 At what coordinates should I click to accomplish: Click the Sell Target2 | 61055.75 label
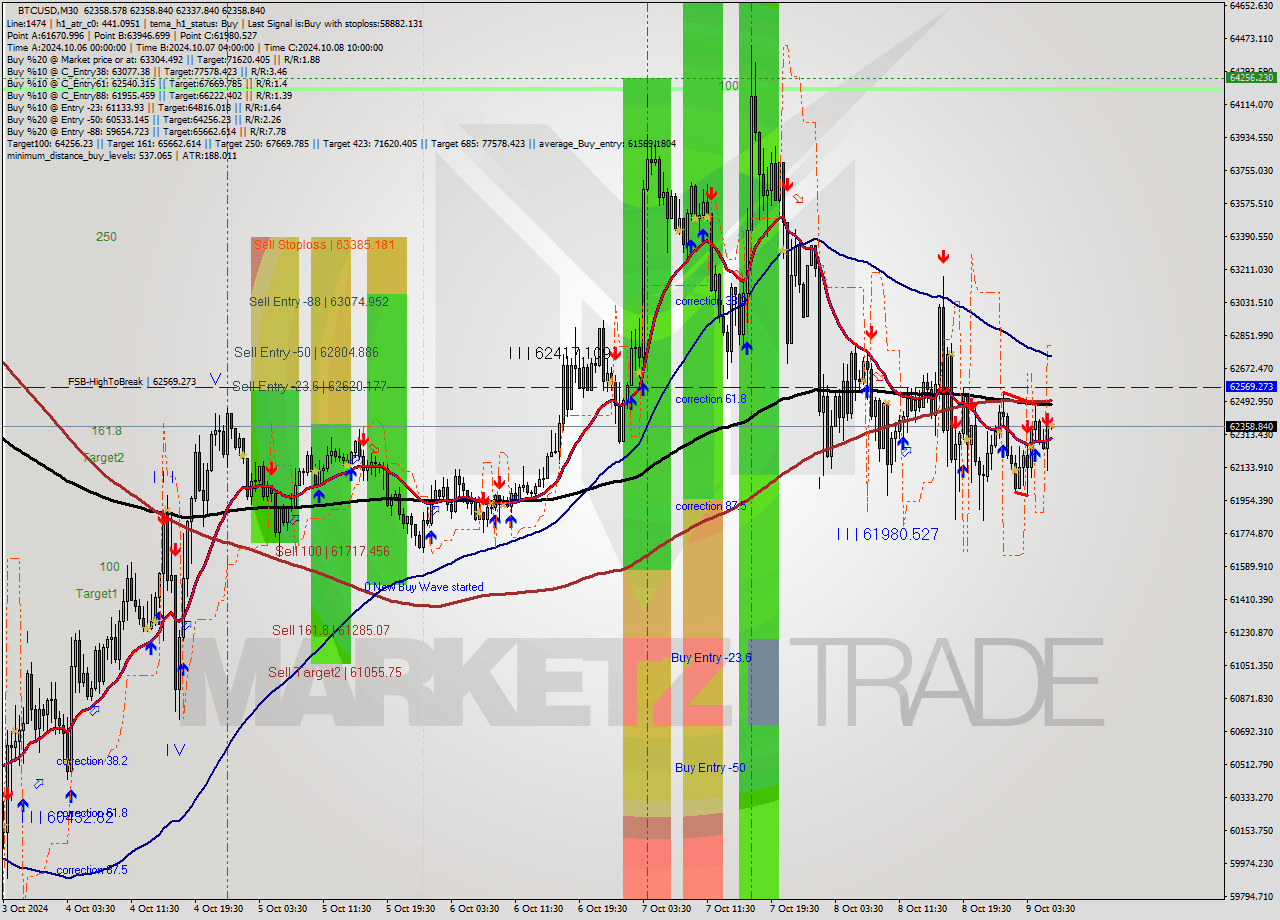(x=335, y=673)
